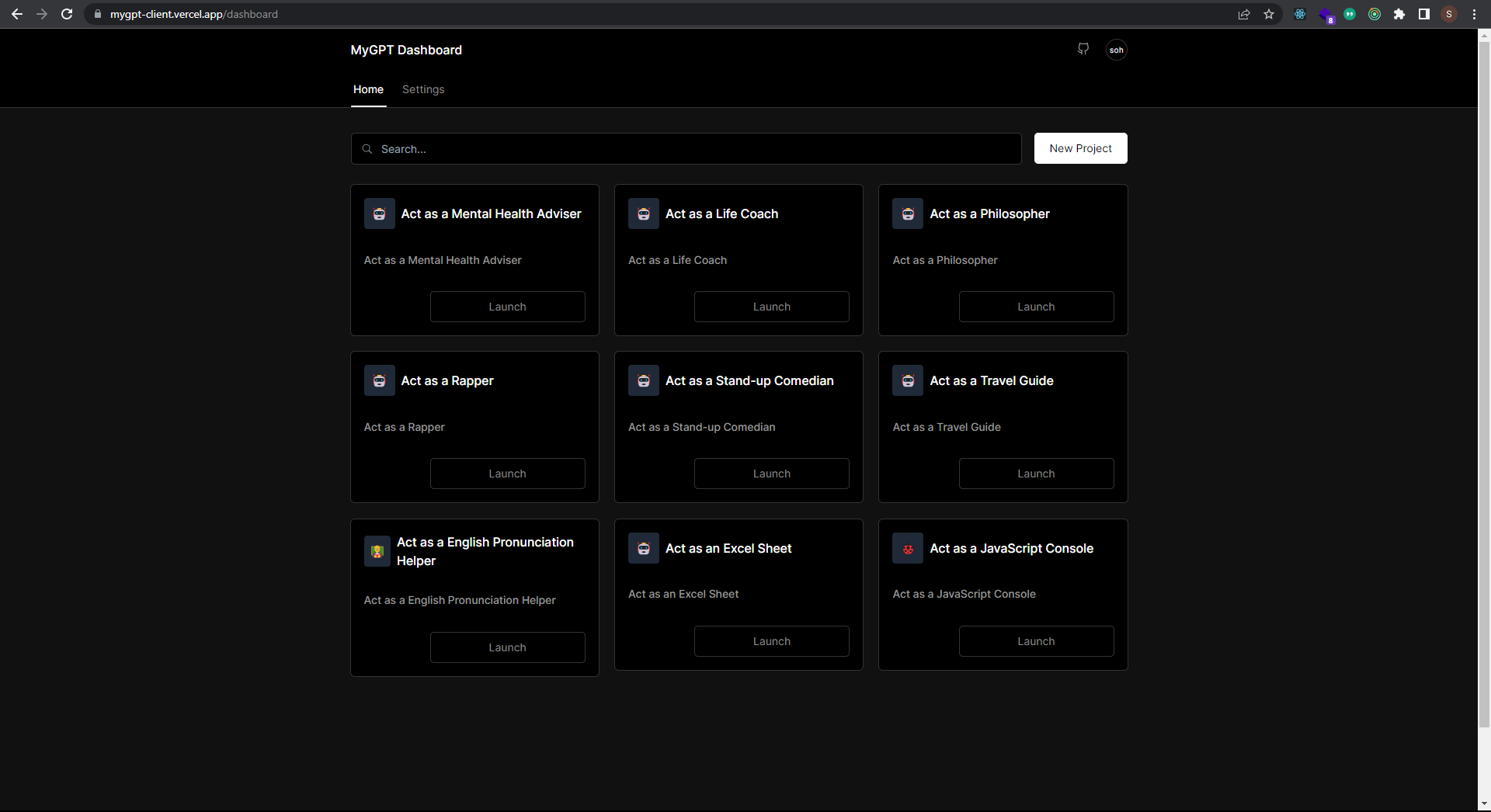Open the Chrome three-dot menu

click(1474, 14)
